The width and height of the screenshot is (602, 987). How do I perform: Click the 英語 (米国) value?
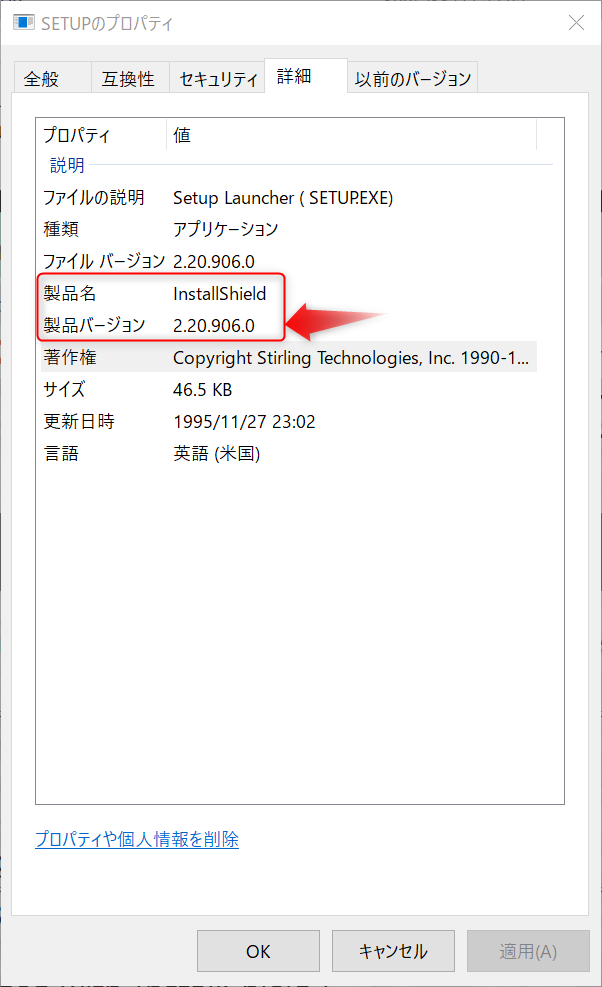(217, 453)
